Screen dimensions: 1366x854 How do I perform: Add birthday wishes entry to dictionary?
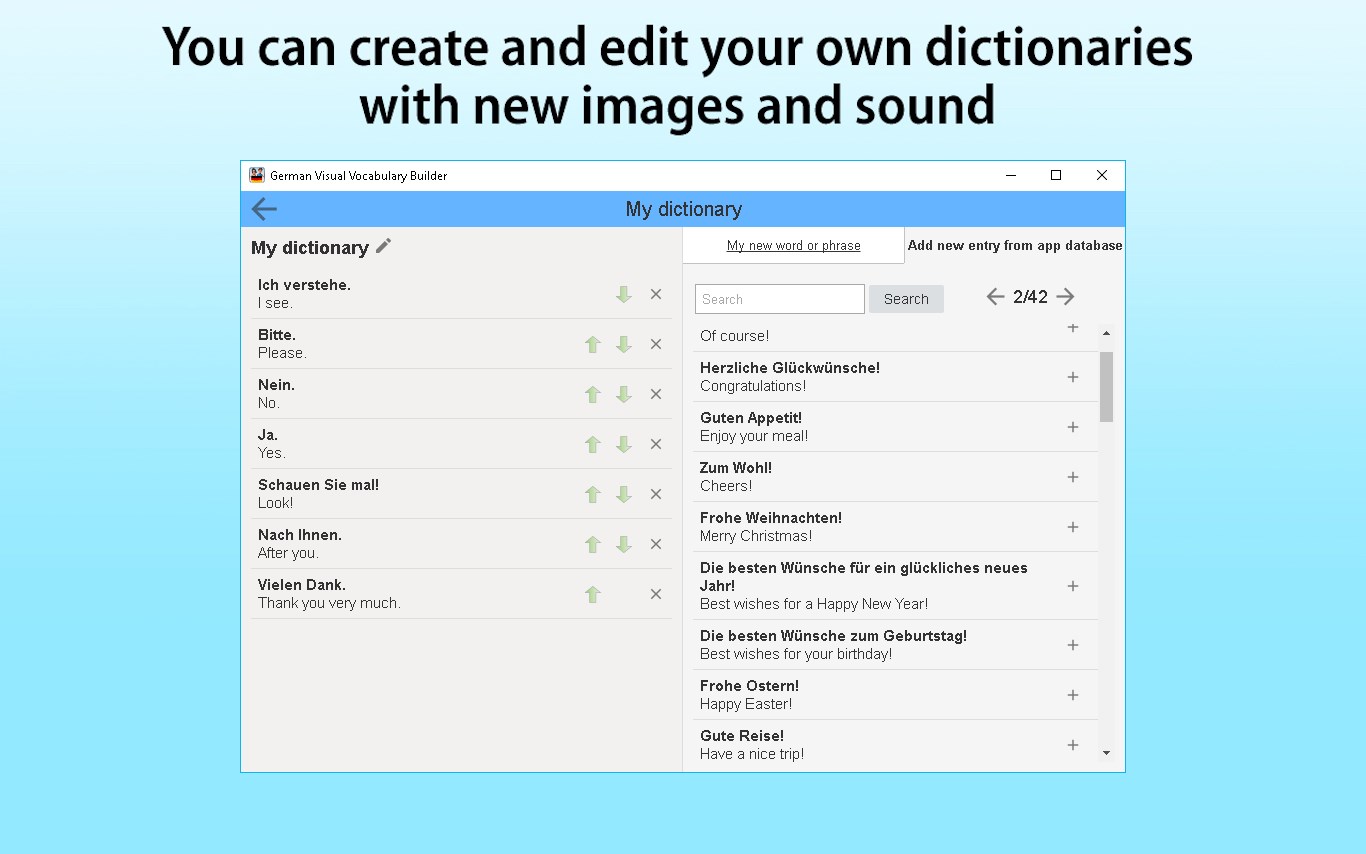click(1073, 645)
